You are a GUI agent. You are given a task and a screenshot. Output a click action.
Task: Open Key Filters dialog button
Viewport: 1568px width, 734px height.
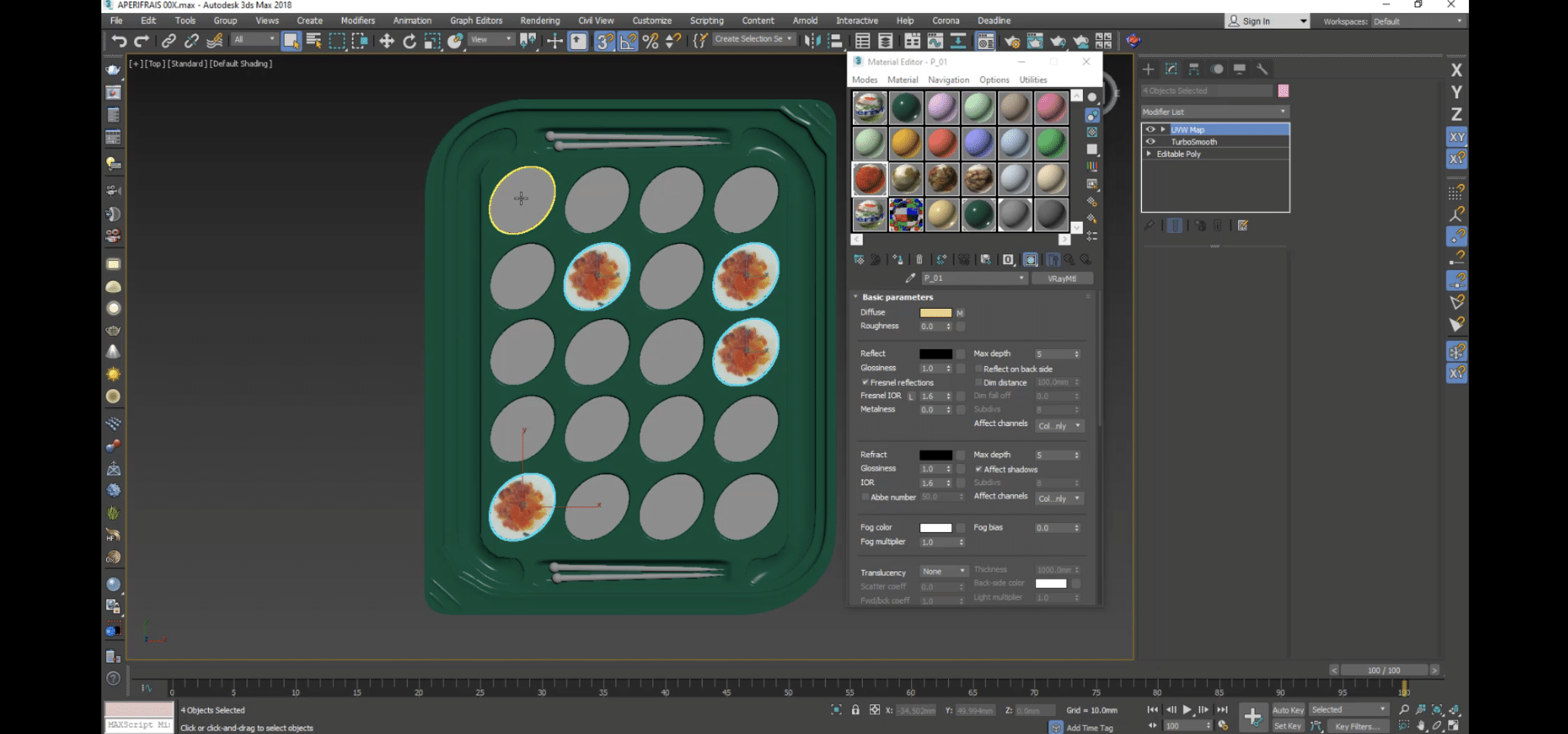coord(1357,726)
